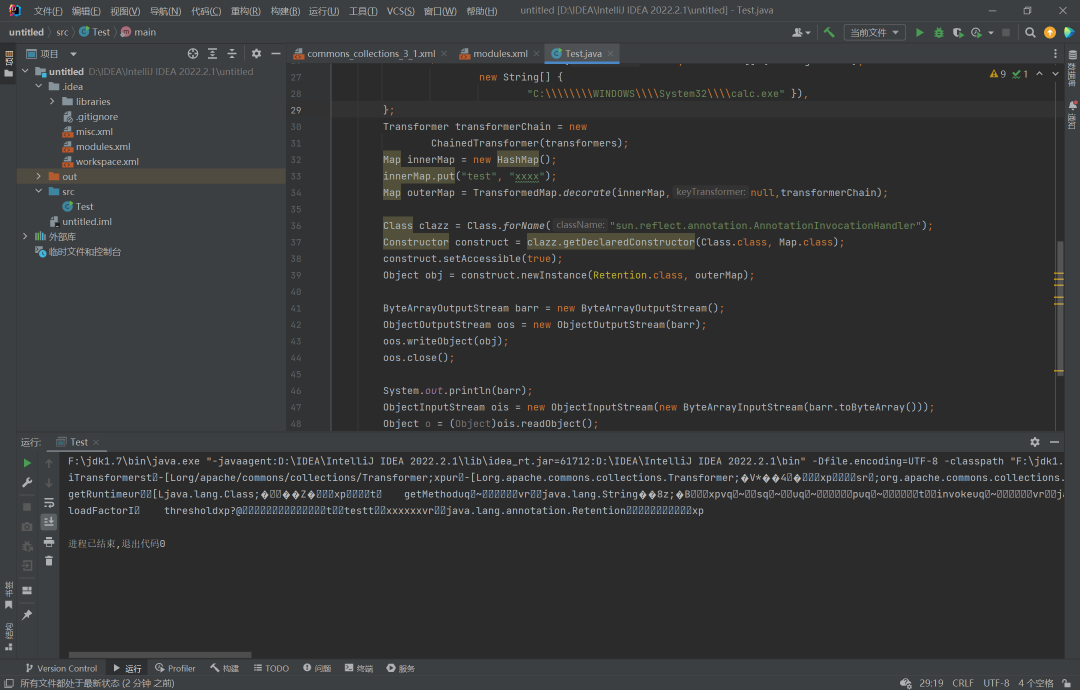Select opened file locator target icon
Viewport: 1080px width, 690px height.
click(x=193, y=54)
